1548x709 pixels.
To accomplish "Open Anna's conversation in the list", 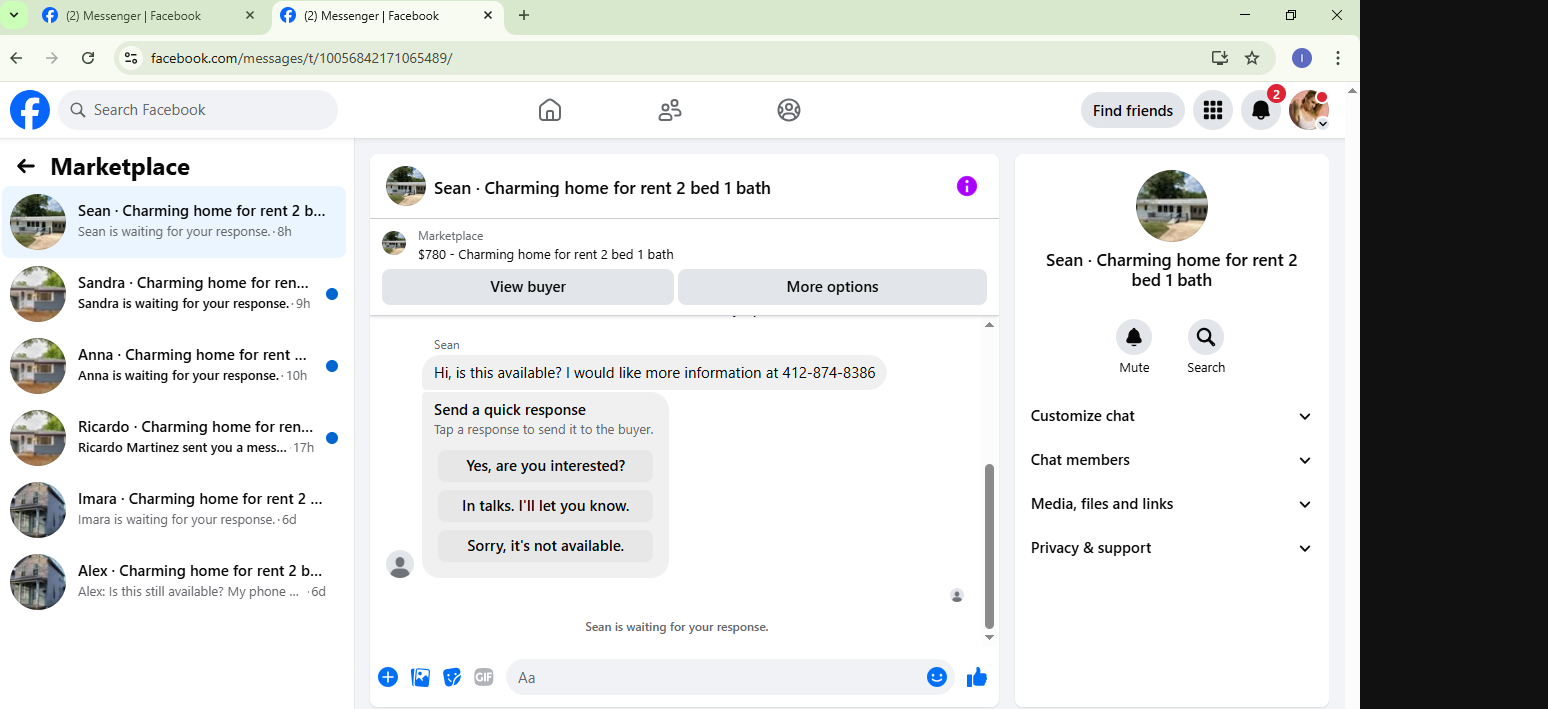I will tap(174, 366).
